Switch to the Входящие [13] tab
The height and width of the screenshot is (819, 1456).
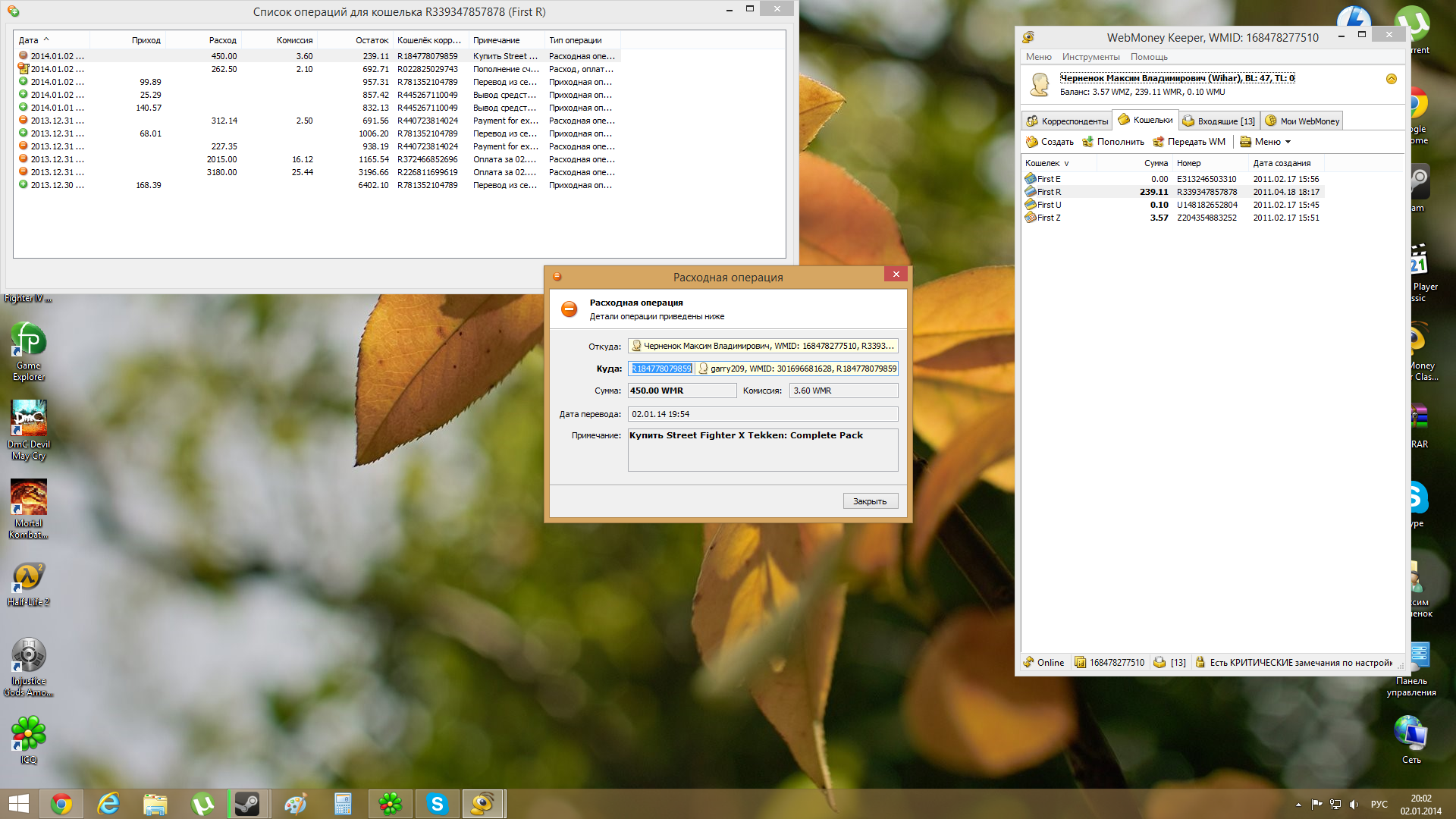(x=1219, y=121)
